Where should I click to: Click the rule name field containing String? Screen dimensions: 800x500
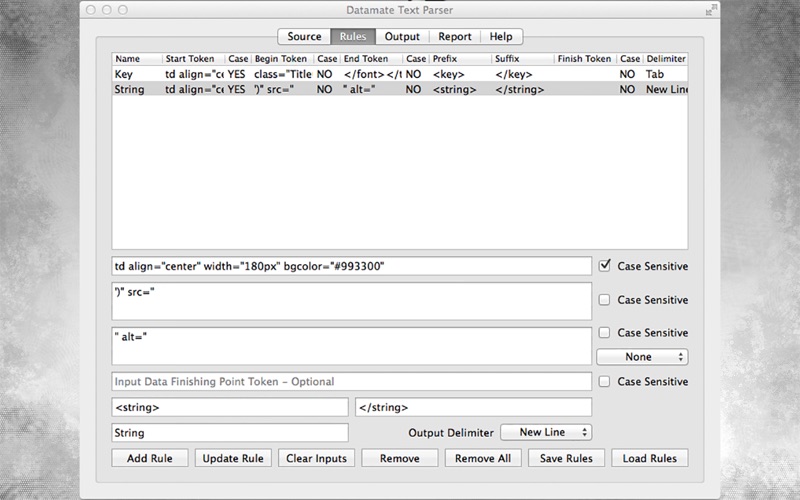230,433
